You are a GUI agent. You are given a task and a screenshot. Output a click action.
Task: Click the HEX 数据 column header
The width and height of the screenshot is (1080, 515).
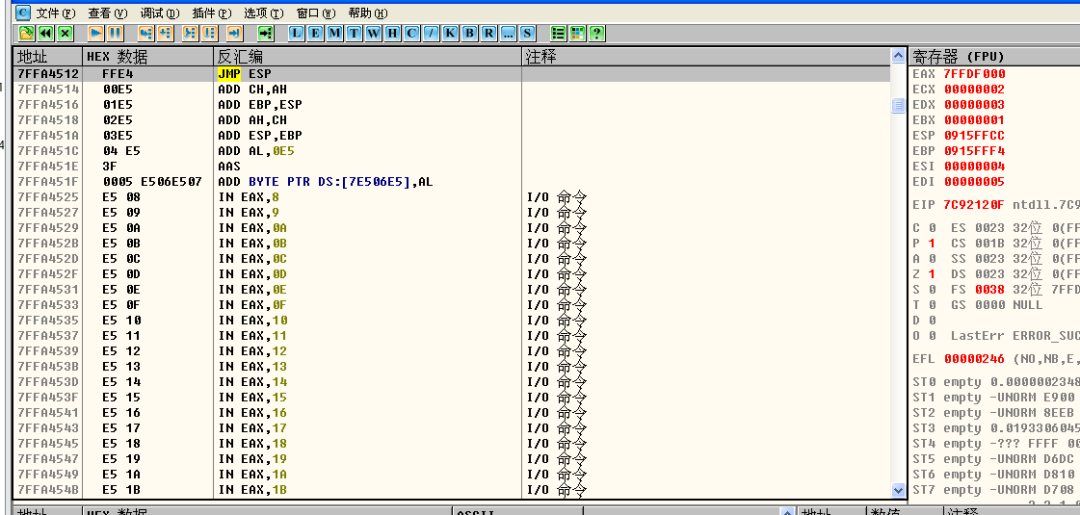[148, 56]
